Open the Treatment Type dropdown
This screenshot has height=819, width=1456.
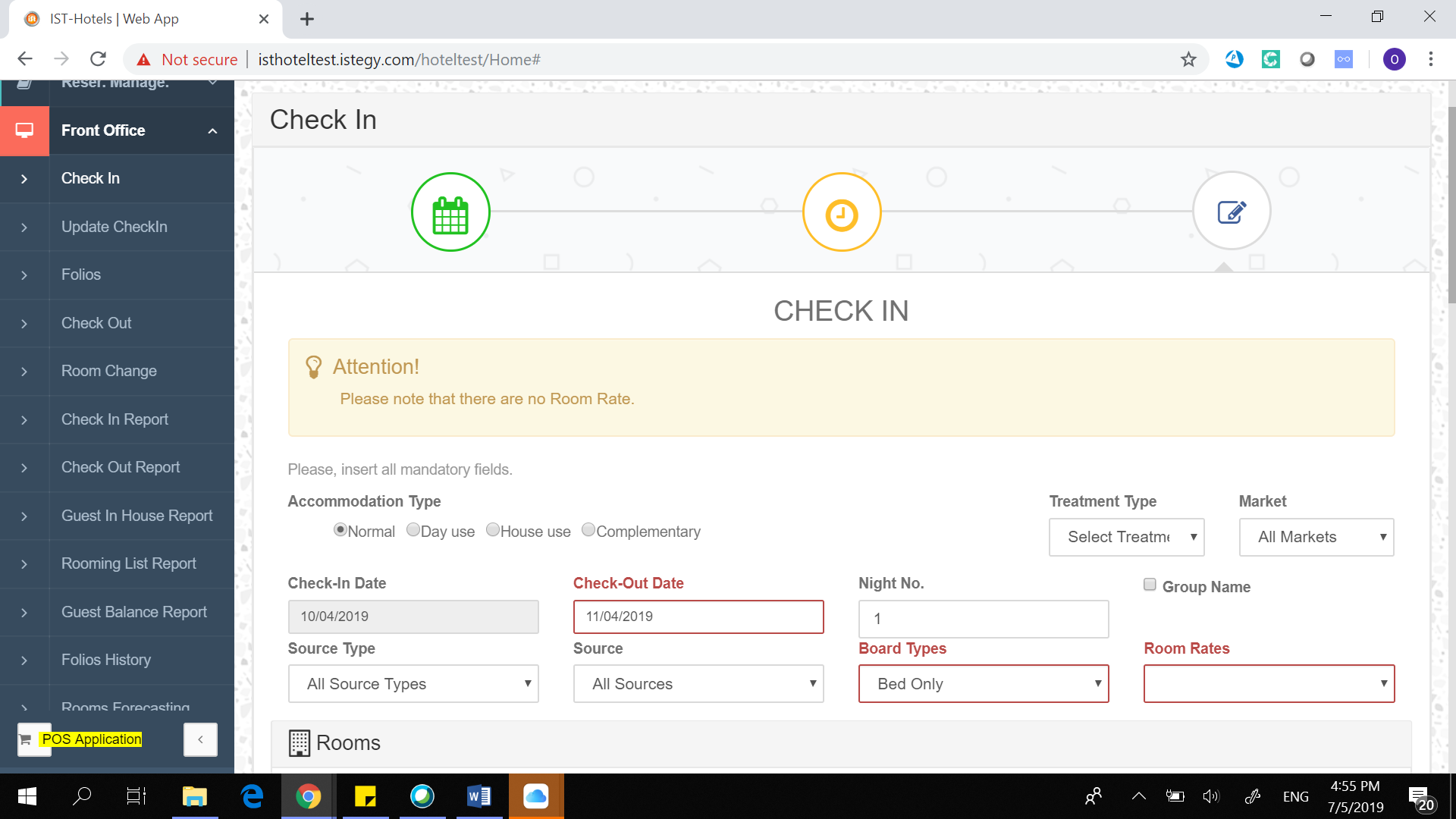coord(1126,537)
